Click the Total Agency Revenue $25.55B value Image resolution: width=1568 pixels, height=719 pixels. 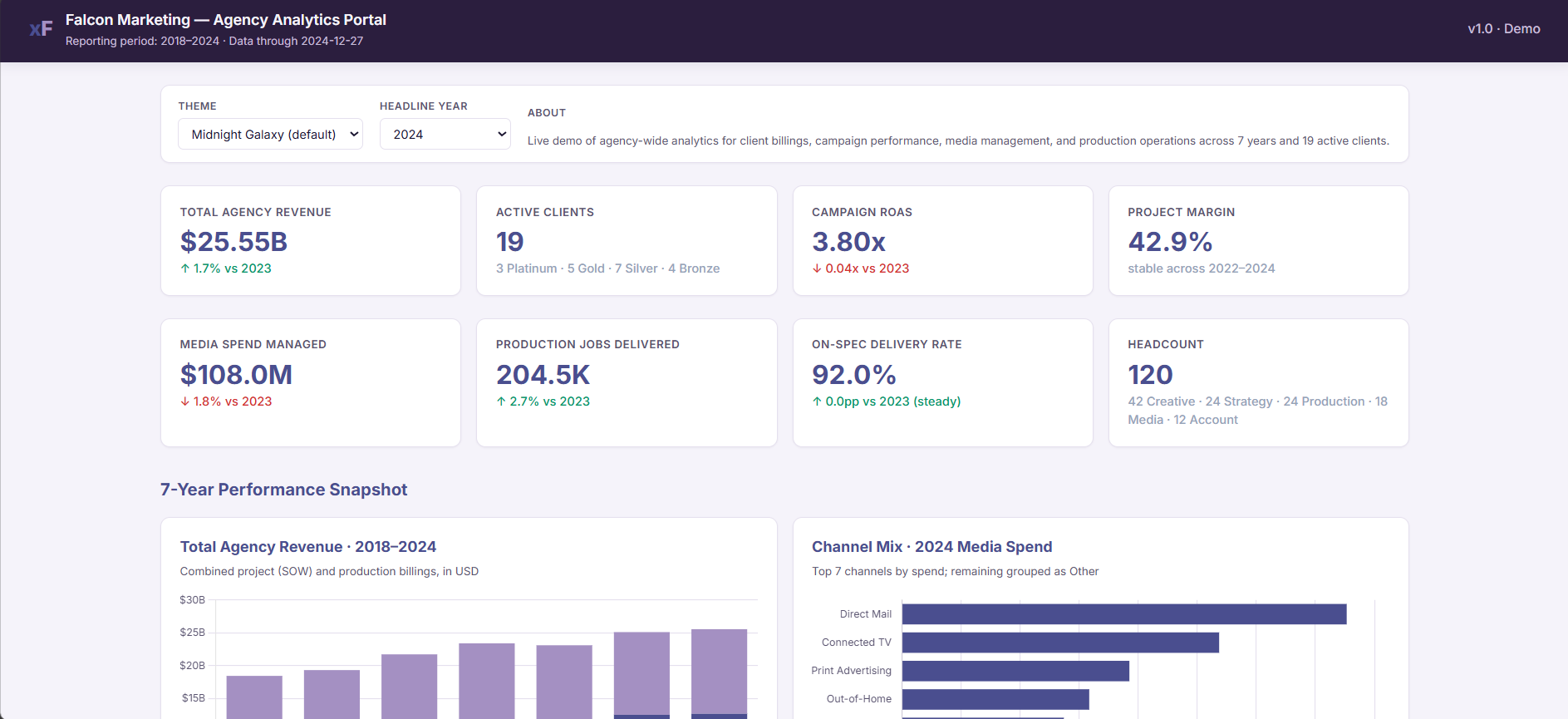pos(233,241)
